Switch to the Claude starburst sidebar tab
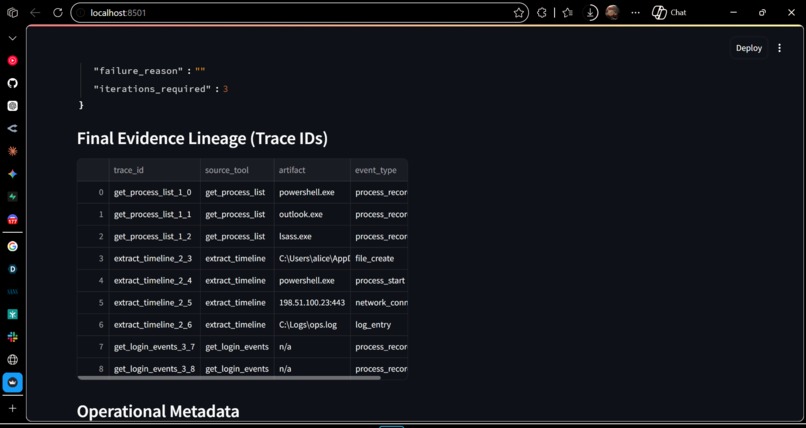The height and width of the screenshot is (428, 806). [x=12, y=151]
